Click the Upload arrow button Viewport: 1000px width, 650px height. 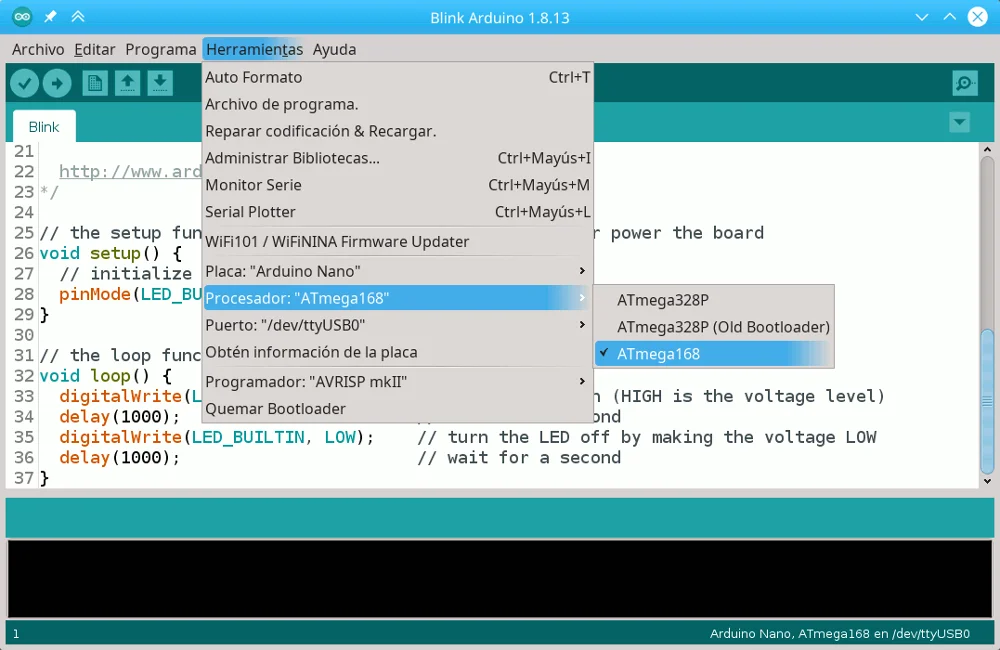coord(57,84)
